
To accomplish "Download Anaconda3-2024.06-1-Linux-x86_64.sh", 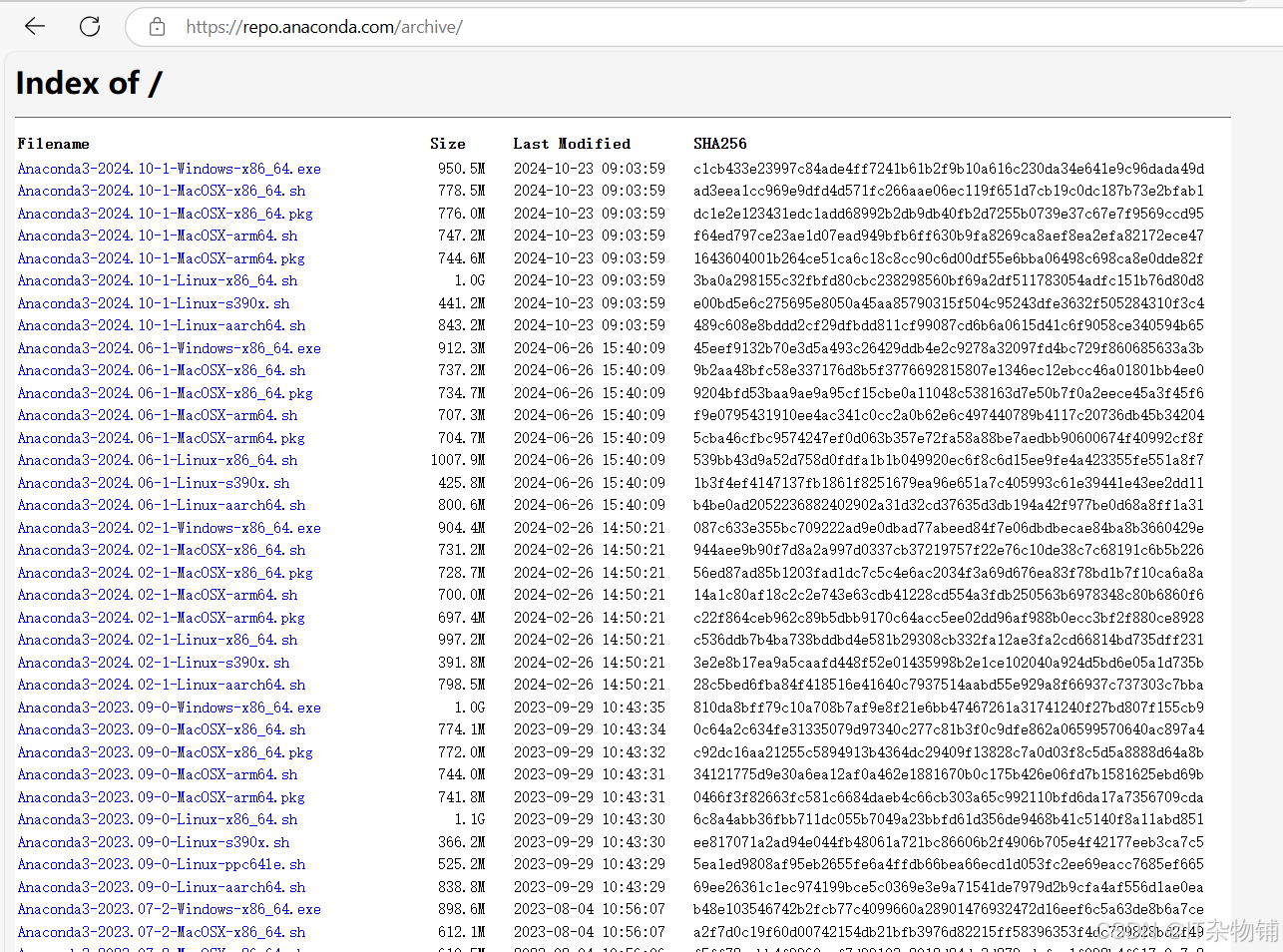I will click(158, 460).
